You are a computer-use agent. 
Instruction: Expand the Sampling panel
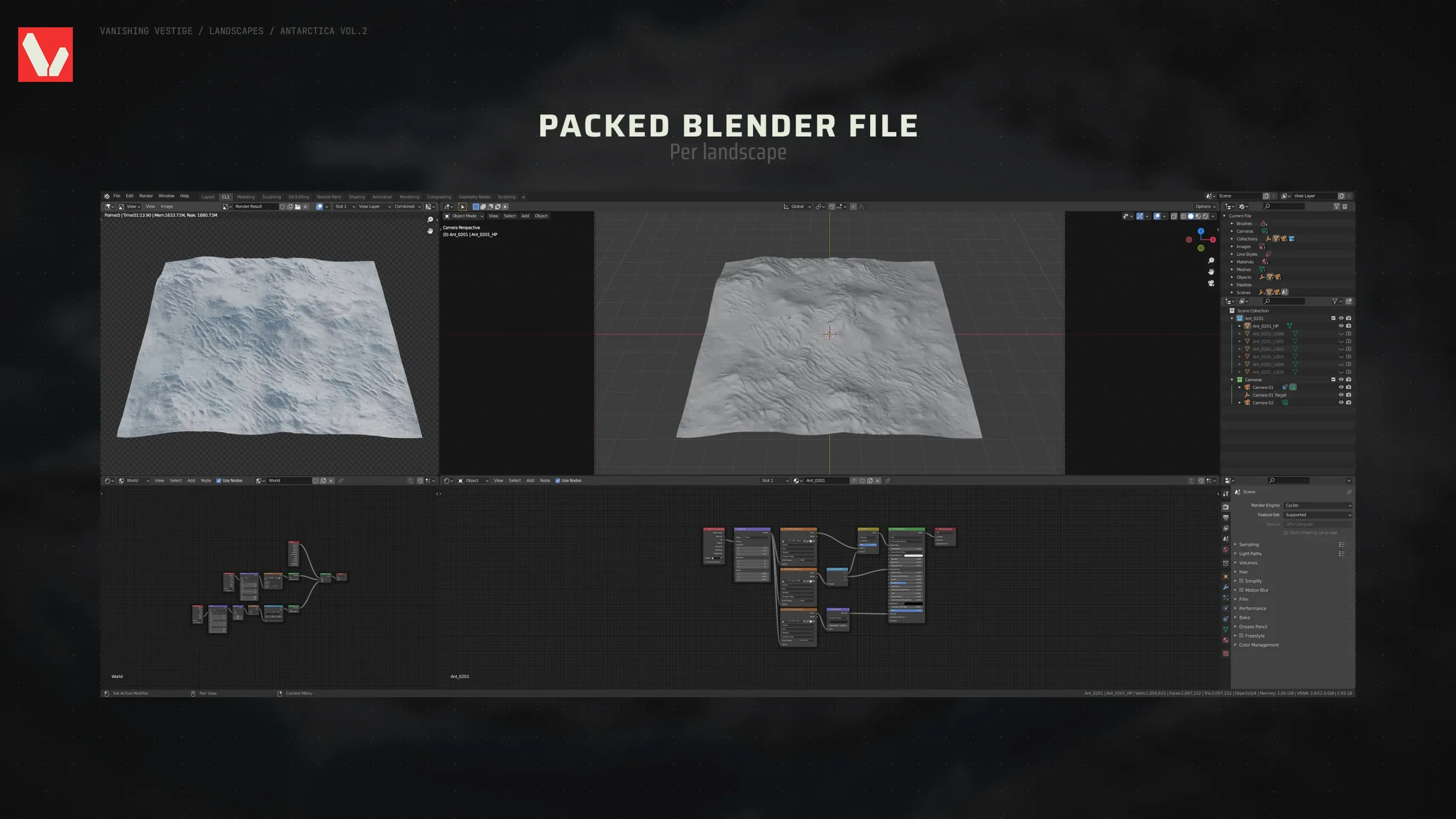1248,545
